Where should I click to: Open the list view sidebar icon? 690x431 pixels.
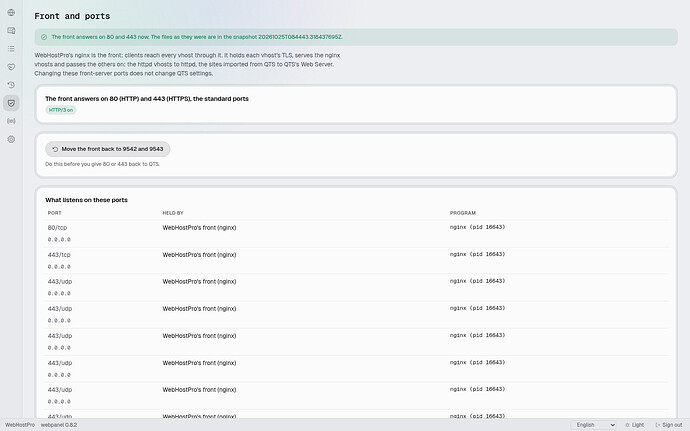(x=11, y=48)
